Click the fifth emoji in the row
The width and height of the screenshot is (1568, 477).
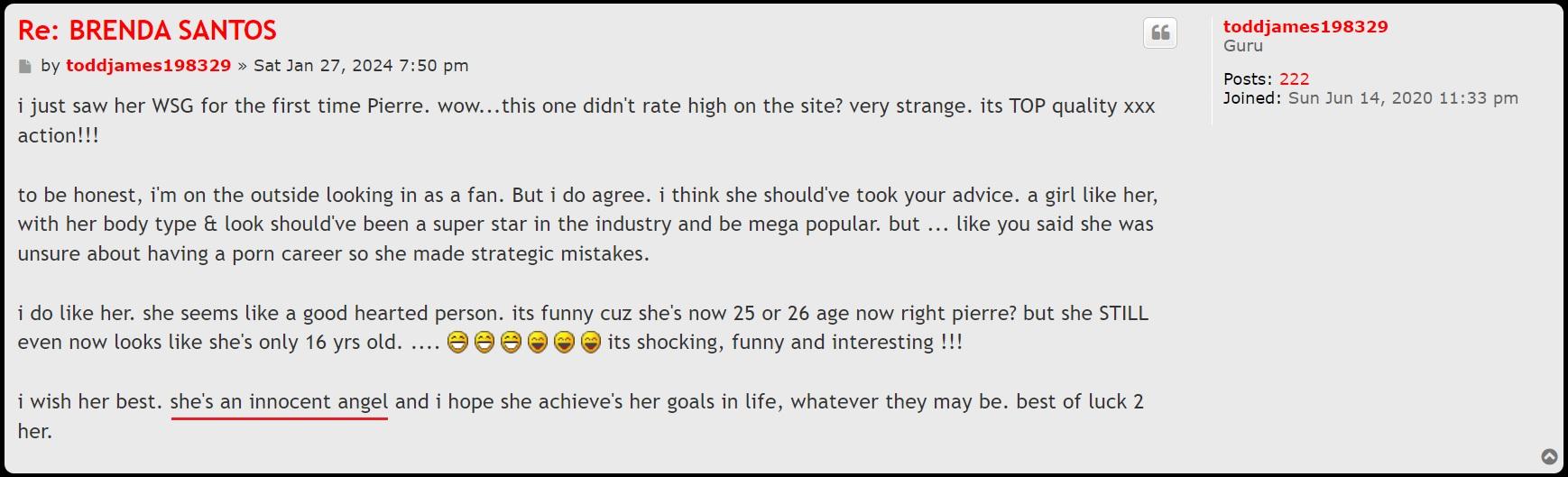pos(564,344)
